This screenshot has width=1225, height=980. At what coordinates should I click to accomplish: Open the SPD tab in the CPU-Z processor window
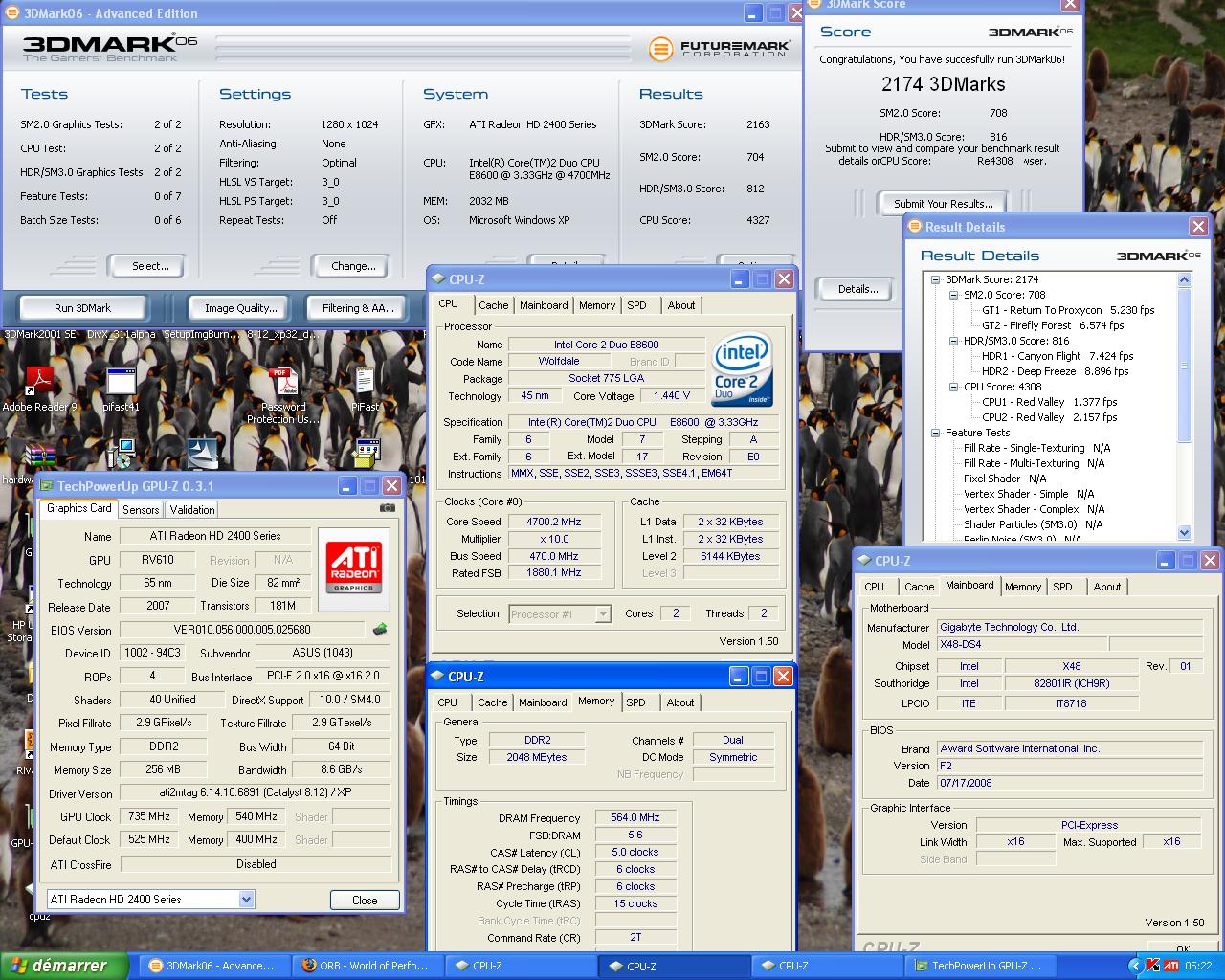coord(636,305)
